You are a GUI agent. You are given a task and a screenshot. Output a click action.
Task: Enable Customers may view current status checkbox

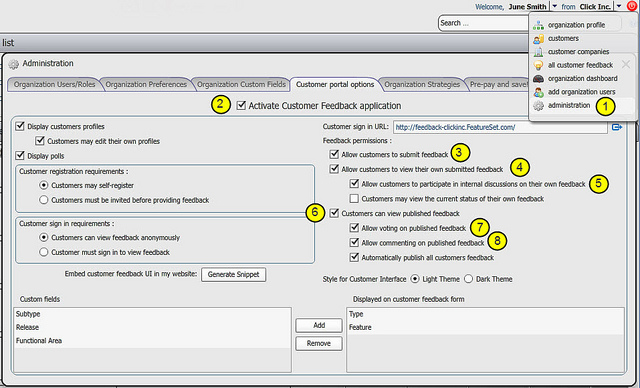pos(354,199)
